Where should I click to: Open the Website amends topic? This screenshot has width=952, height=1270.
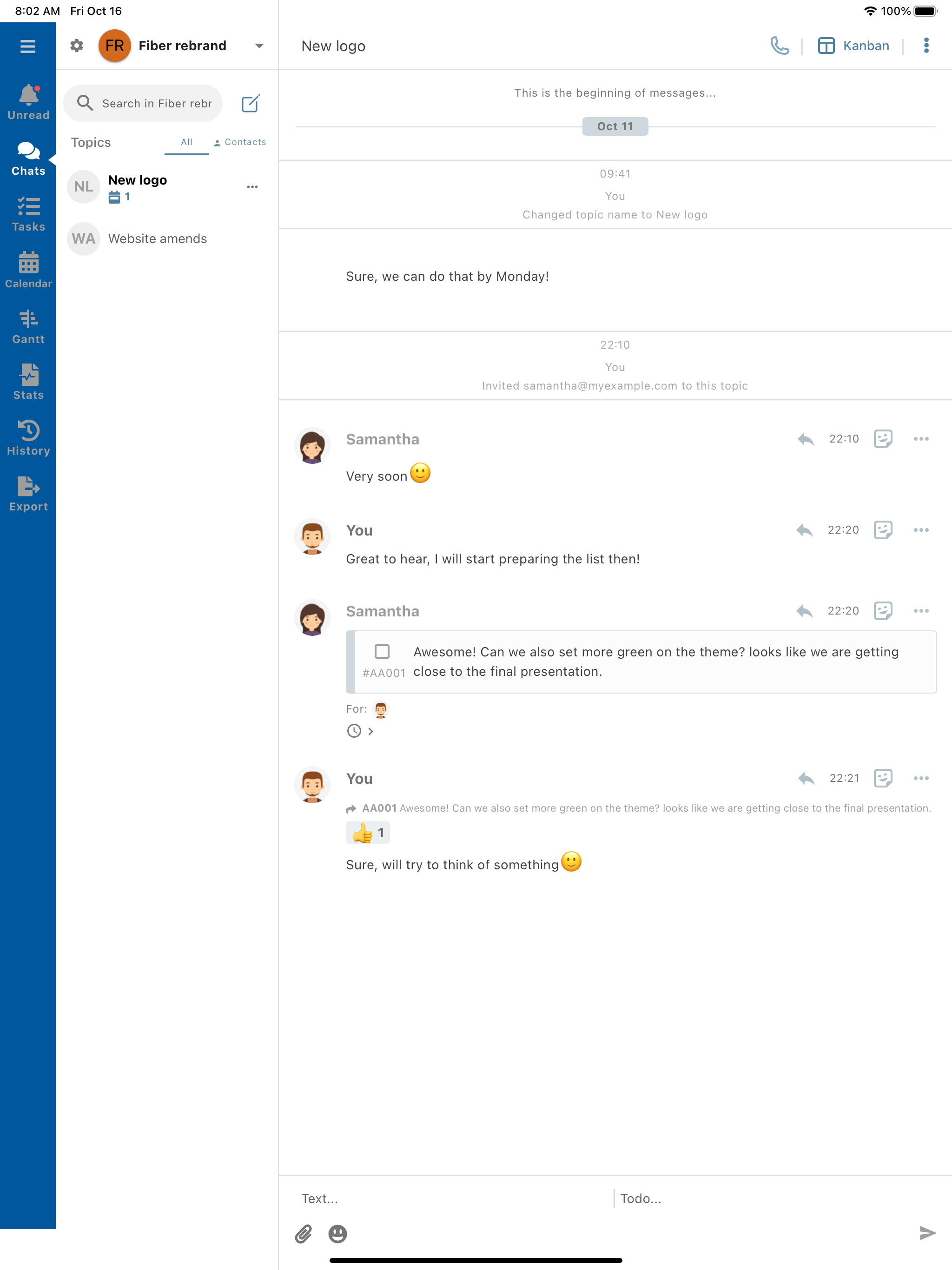(x=157, y=239)
